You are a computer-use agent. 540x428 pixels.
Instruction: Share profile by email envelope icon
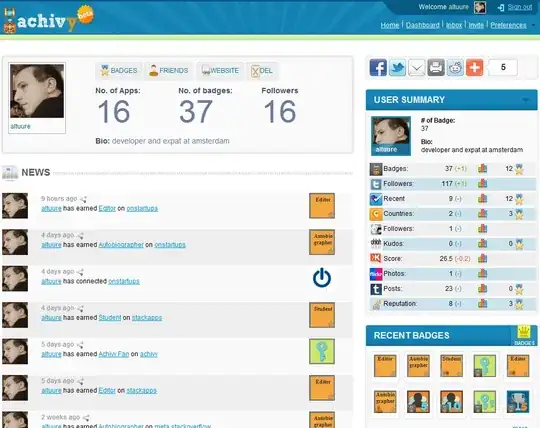[x=417, y=67]
